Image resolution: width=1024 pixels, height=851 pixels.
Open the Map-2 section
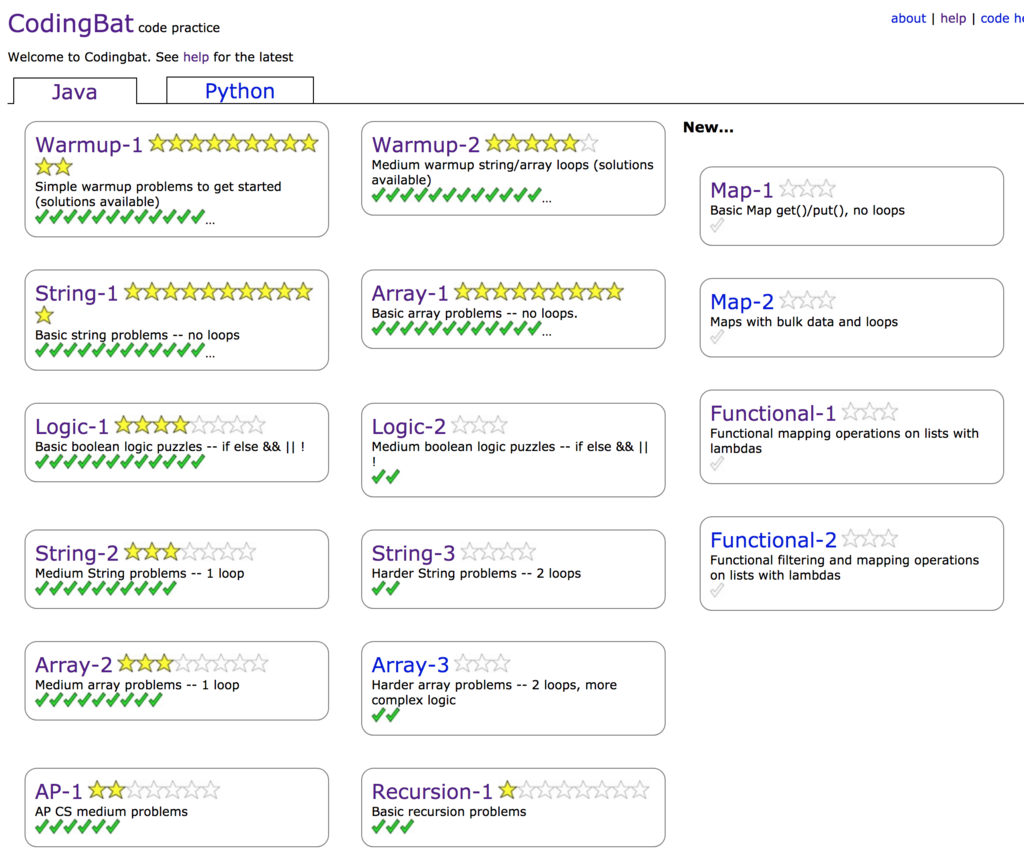click(x=742, y=302)
